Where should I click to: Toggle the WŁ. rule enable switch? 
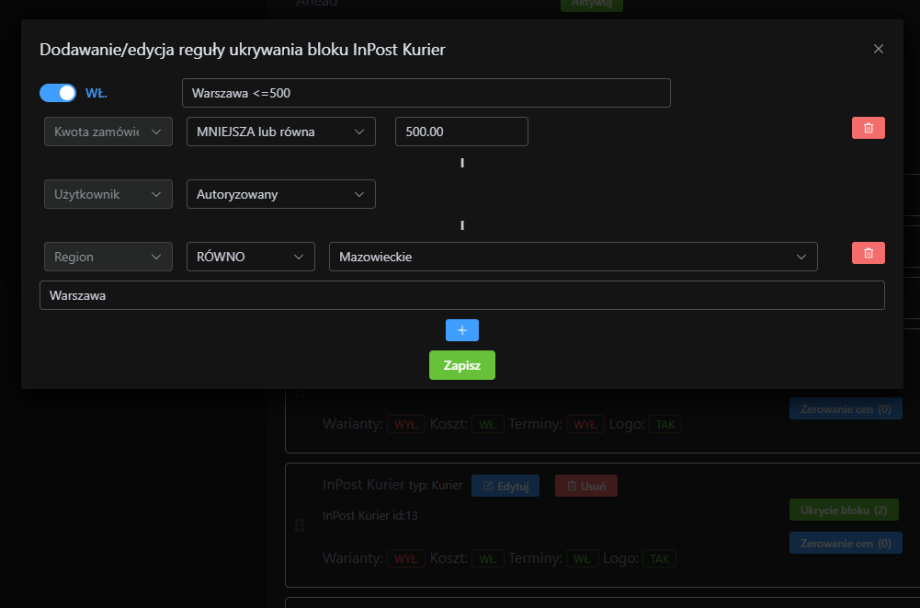click(58, 93)
